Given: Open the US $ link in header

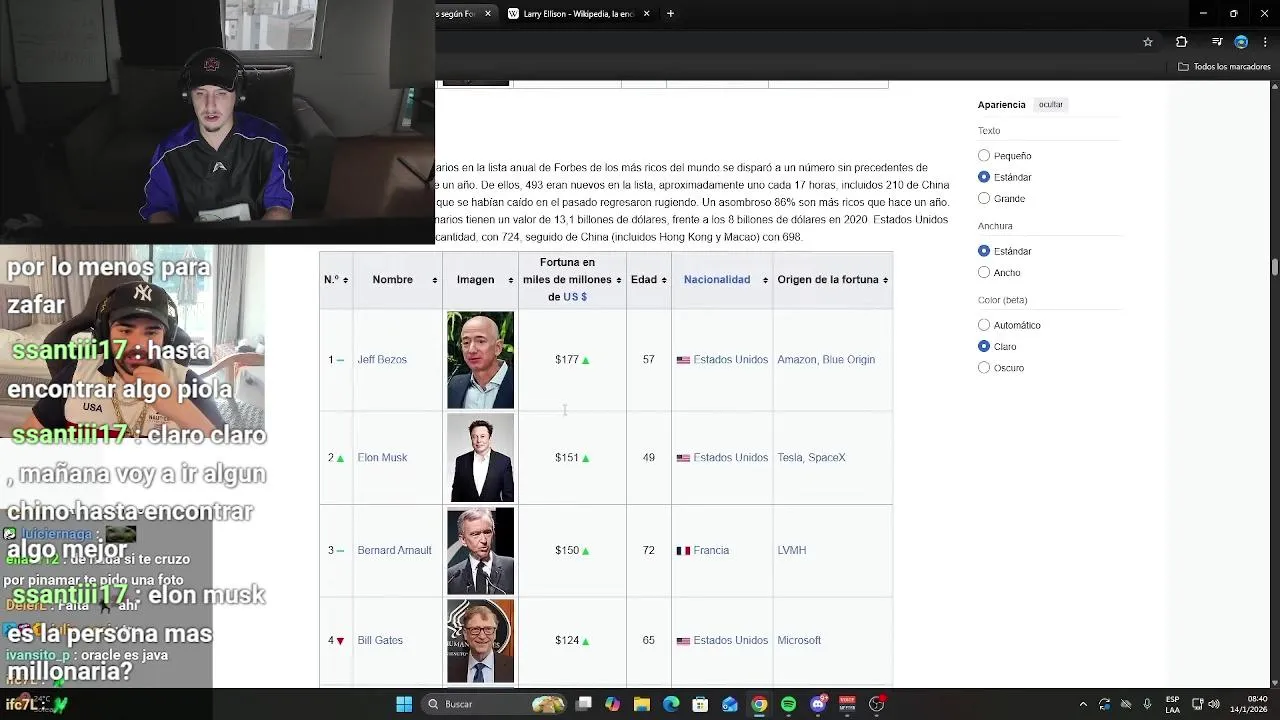Looking at the screenshot, I should tap(575, 297).
